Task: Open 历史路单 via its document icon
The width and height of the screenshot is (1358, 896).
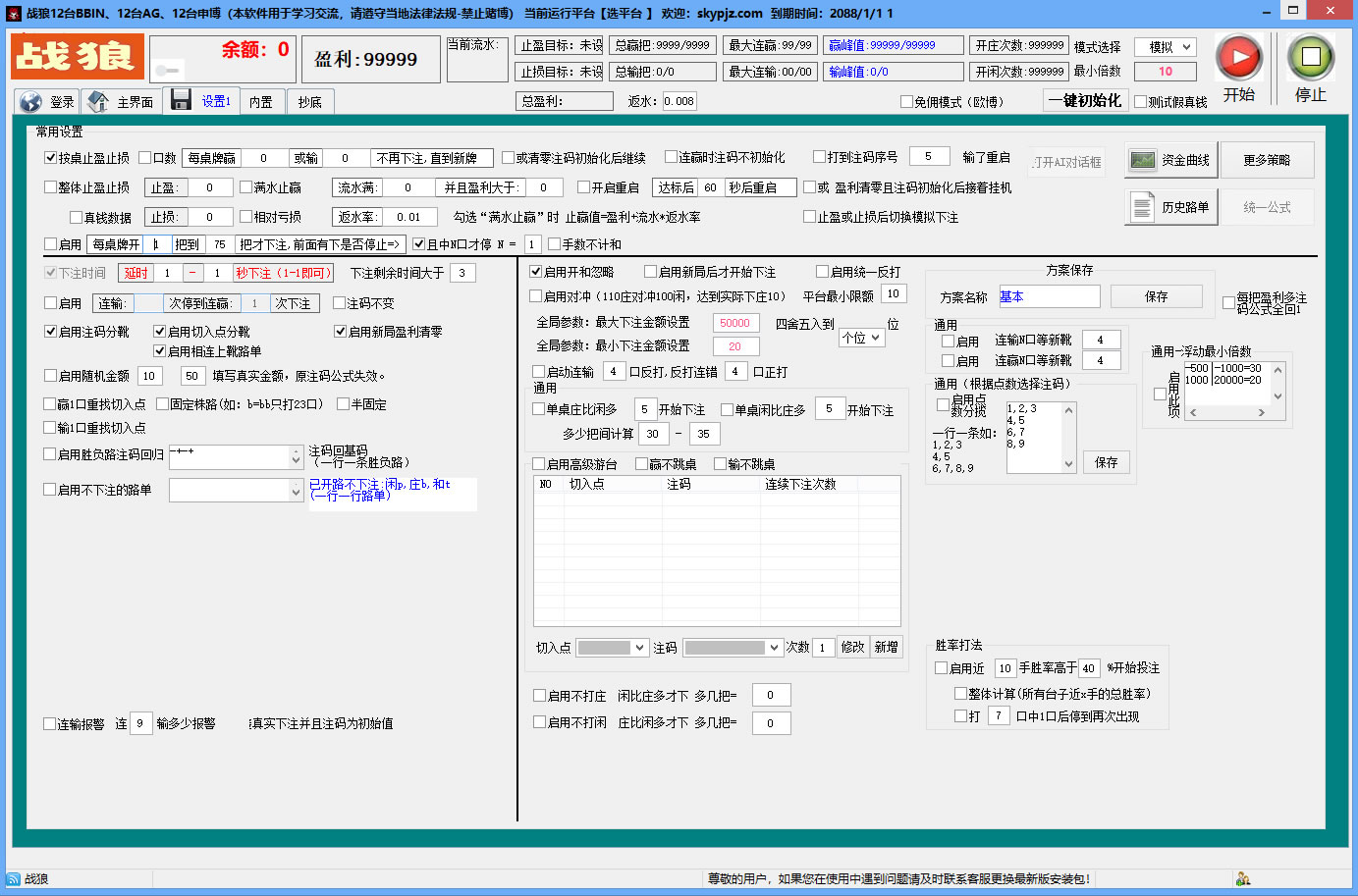Action: click(x=1143, y=206)
